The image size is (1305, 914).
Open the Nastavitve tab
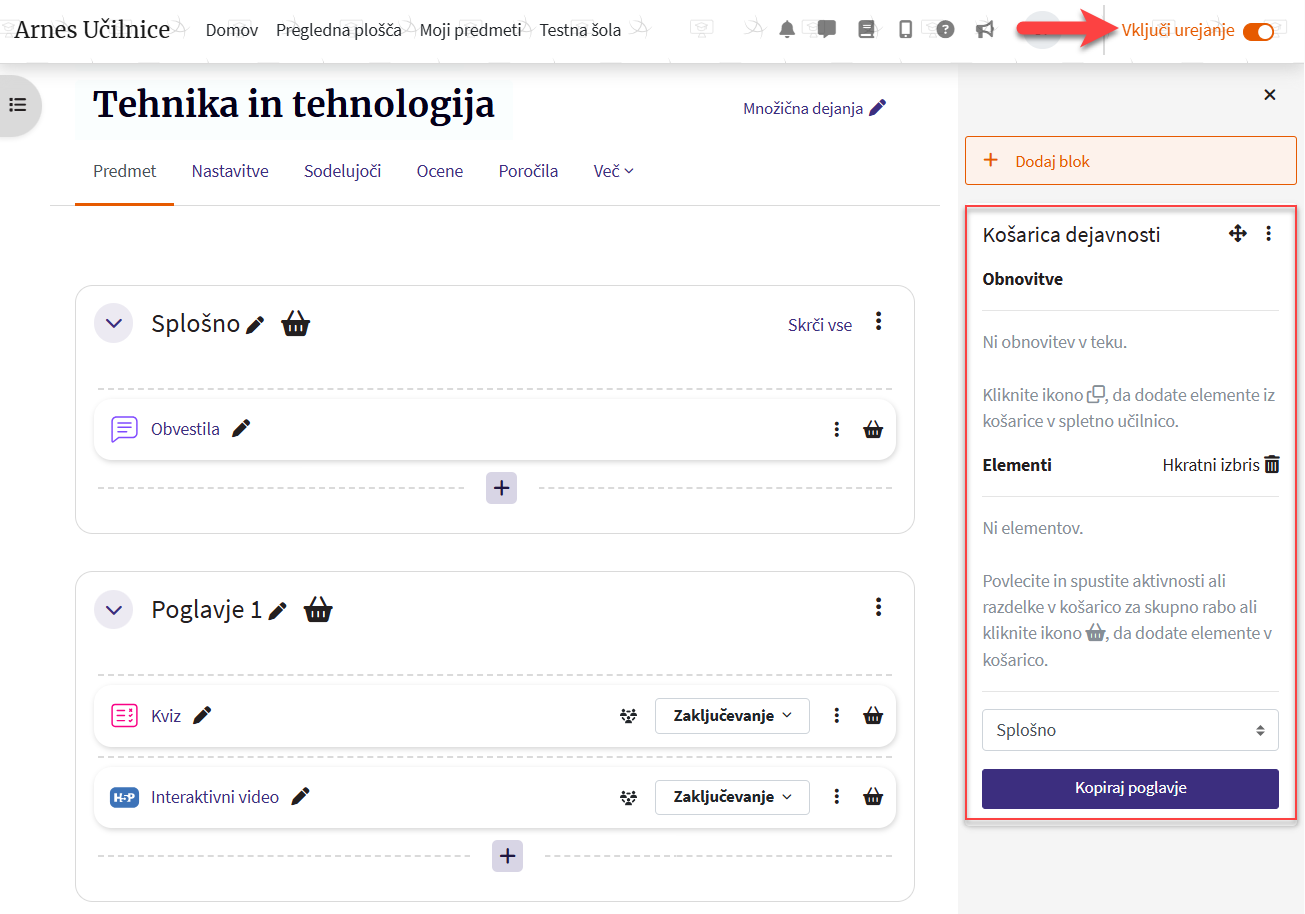coord(230,171)
